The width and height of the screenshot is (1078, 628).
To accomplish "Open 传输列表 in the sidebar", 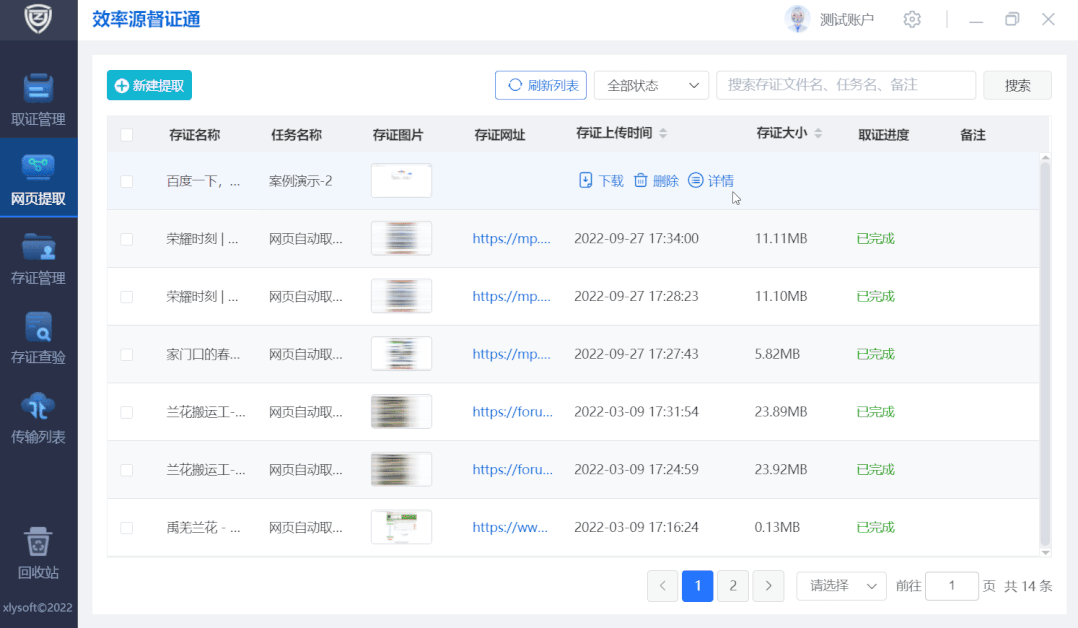I will (x=38, y=418).
